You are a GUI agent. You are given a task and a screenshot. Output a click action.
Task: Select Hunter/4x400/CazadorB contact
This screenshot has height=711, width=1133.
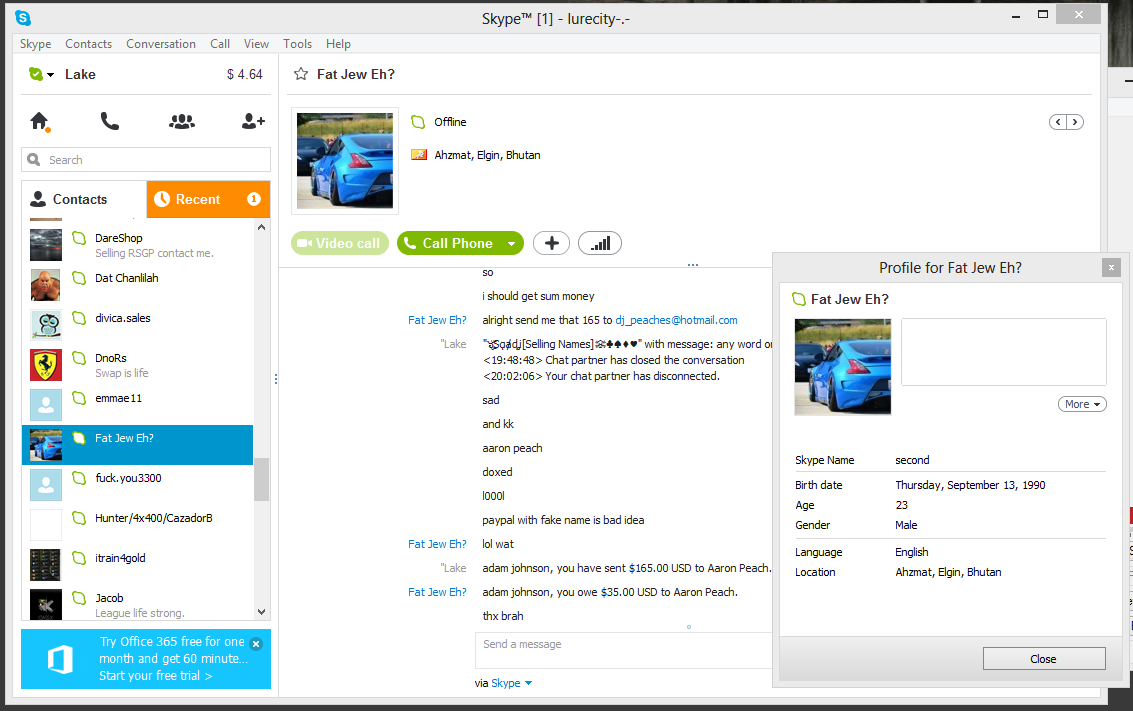coord(137,525)
